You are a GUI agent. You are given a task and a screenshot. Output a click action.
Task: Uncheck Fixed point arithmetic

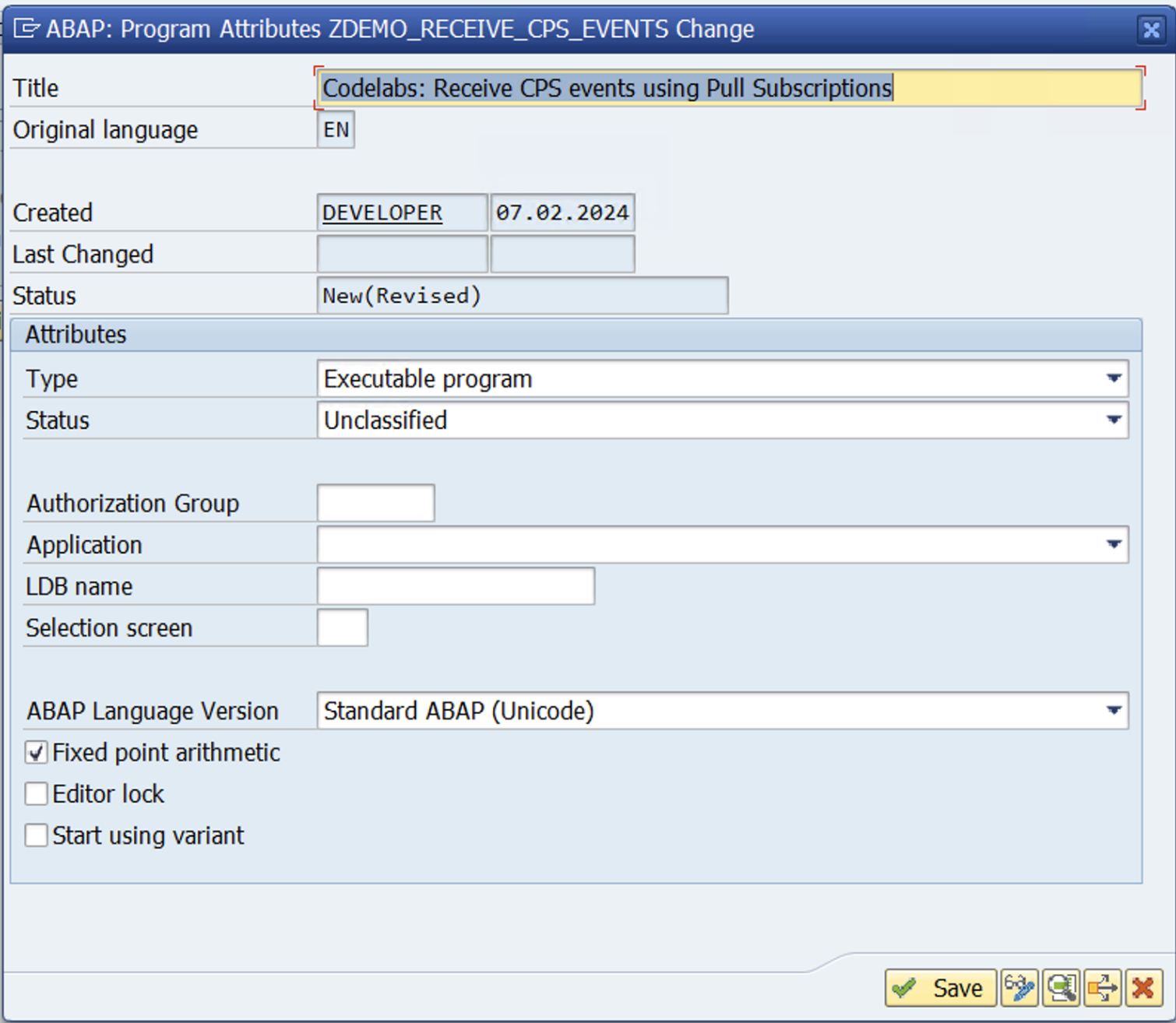(x=36, y=752)
